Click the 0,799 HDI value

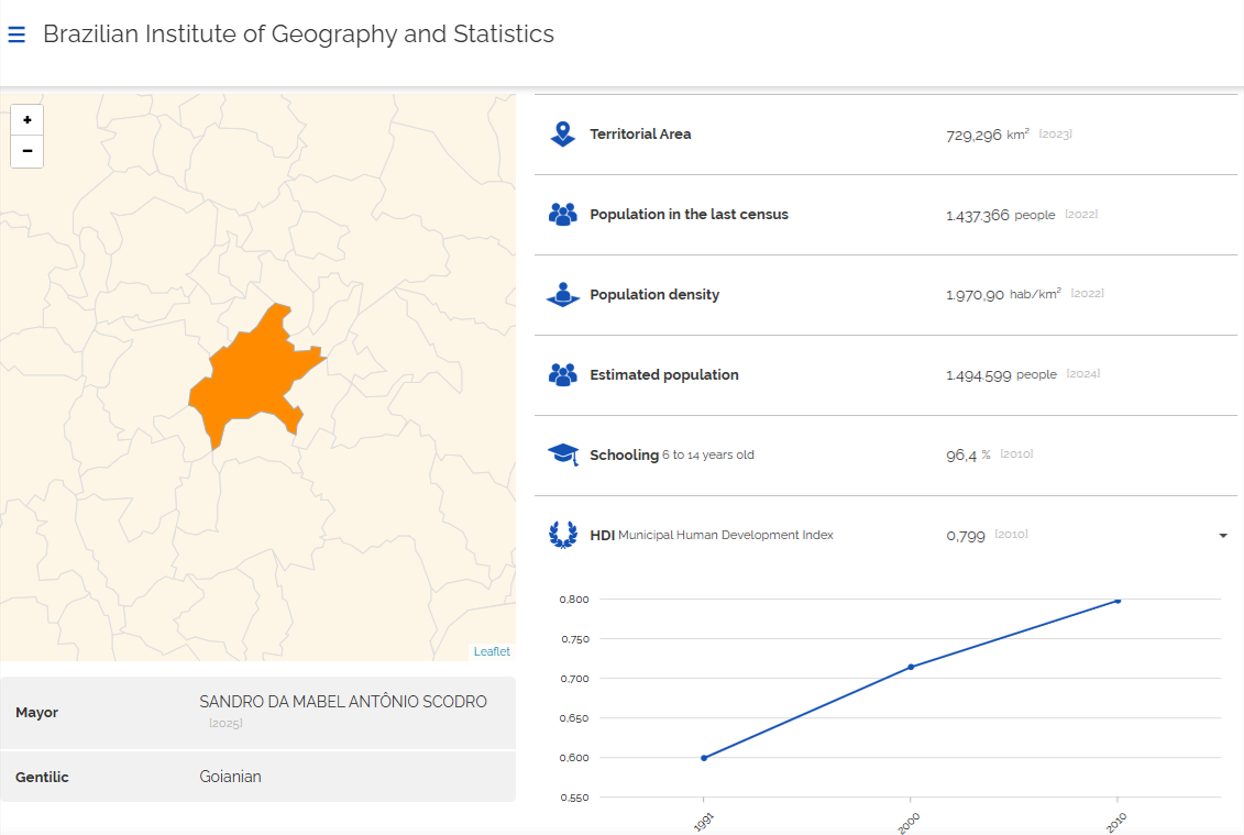pyautogui.click(x=966, y=536)
